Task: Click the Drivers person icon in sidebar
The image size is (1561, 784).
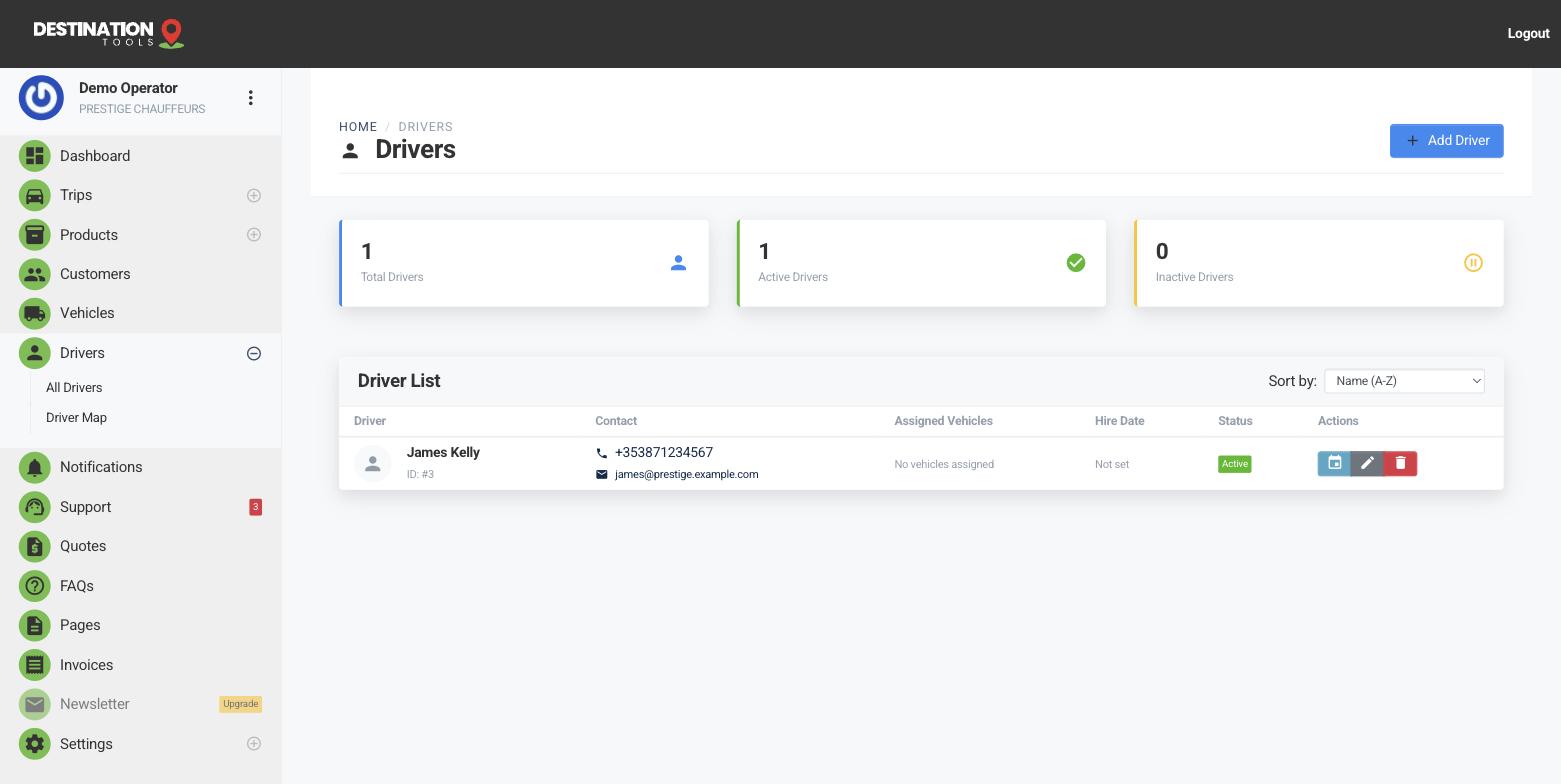Action: click(35, 353)
